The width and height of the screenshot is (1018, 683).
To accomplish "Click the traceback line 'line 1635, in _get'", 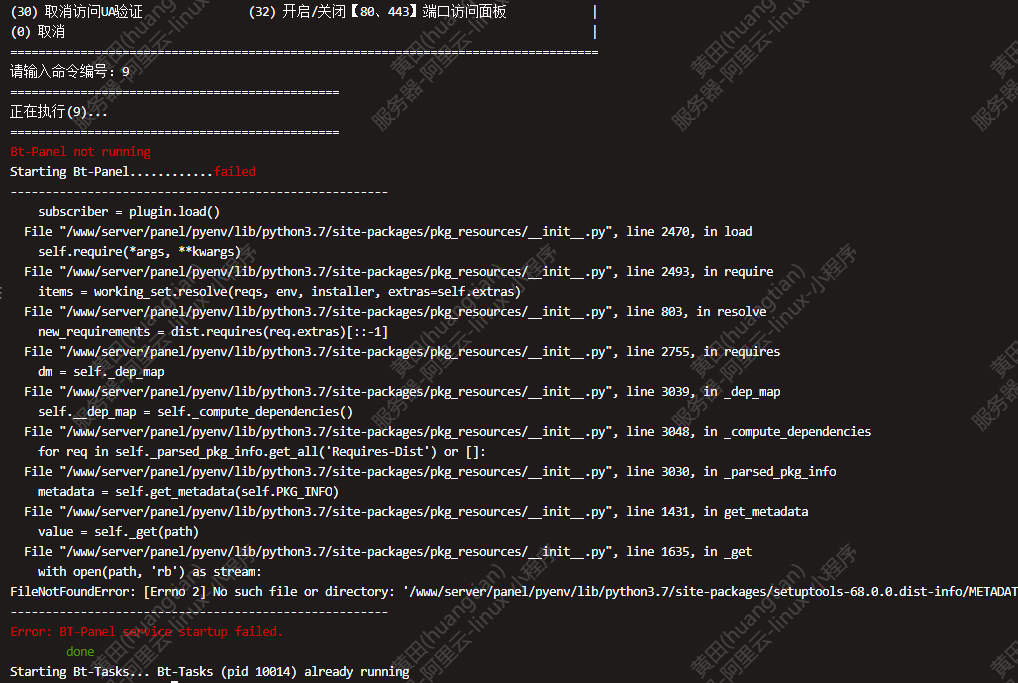I will coord(388,552).
